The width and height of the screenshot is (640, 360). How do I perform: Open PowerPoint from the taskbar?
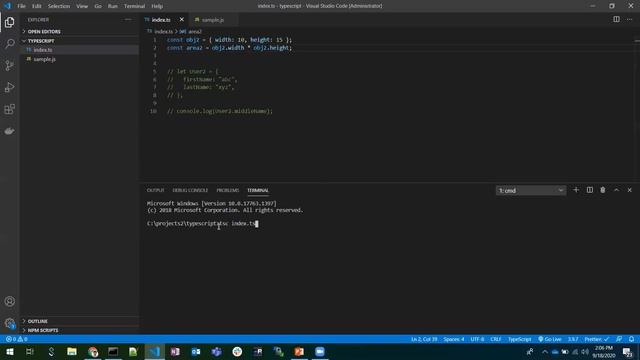pos(299,351)
